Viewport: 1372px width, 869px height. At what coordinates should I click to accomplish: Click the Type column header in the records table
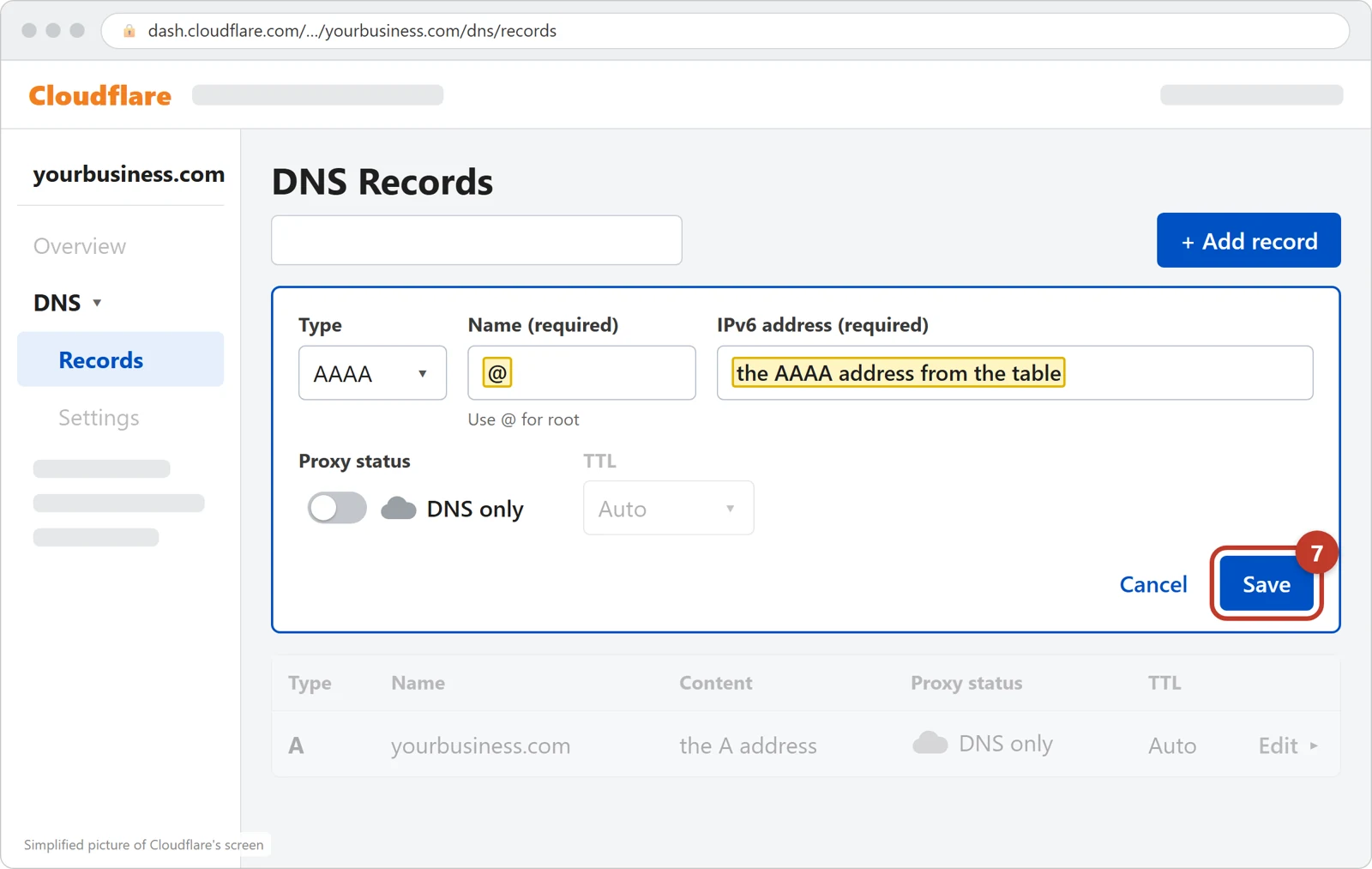click(x=310, y=683)
